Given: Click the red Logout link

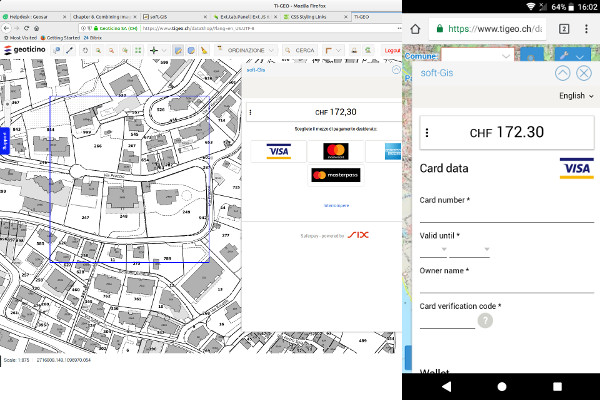Looking at the screenshot, I should (x=392, y=50).
